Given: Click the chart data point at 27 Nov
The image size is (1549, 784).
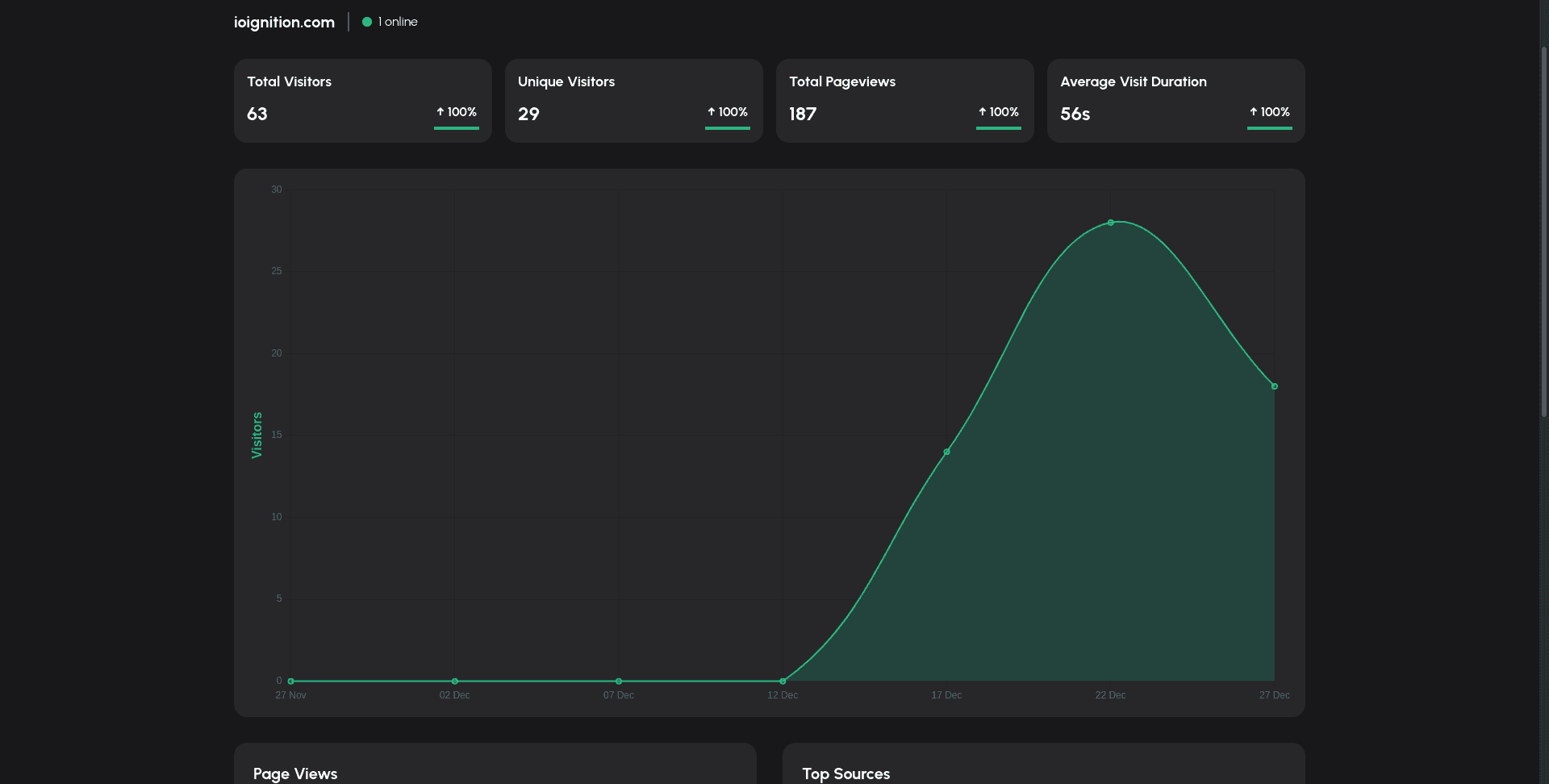Looking at the screenshot, I should [291, 682].
